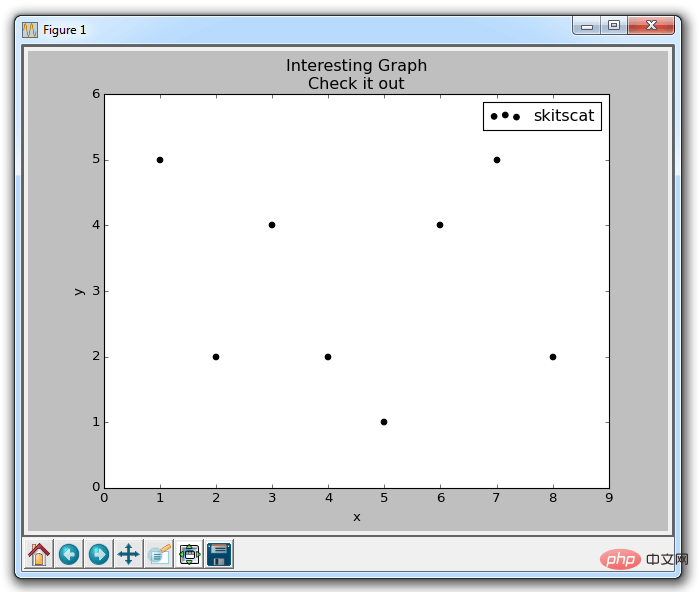Click the 'Check it out' subtitle
The image size is (699, 592).
pos(356,83)
